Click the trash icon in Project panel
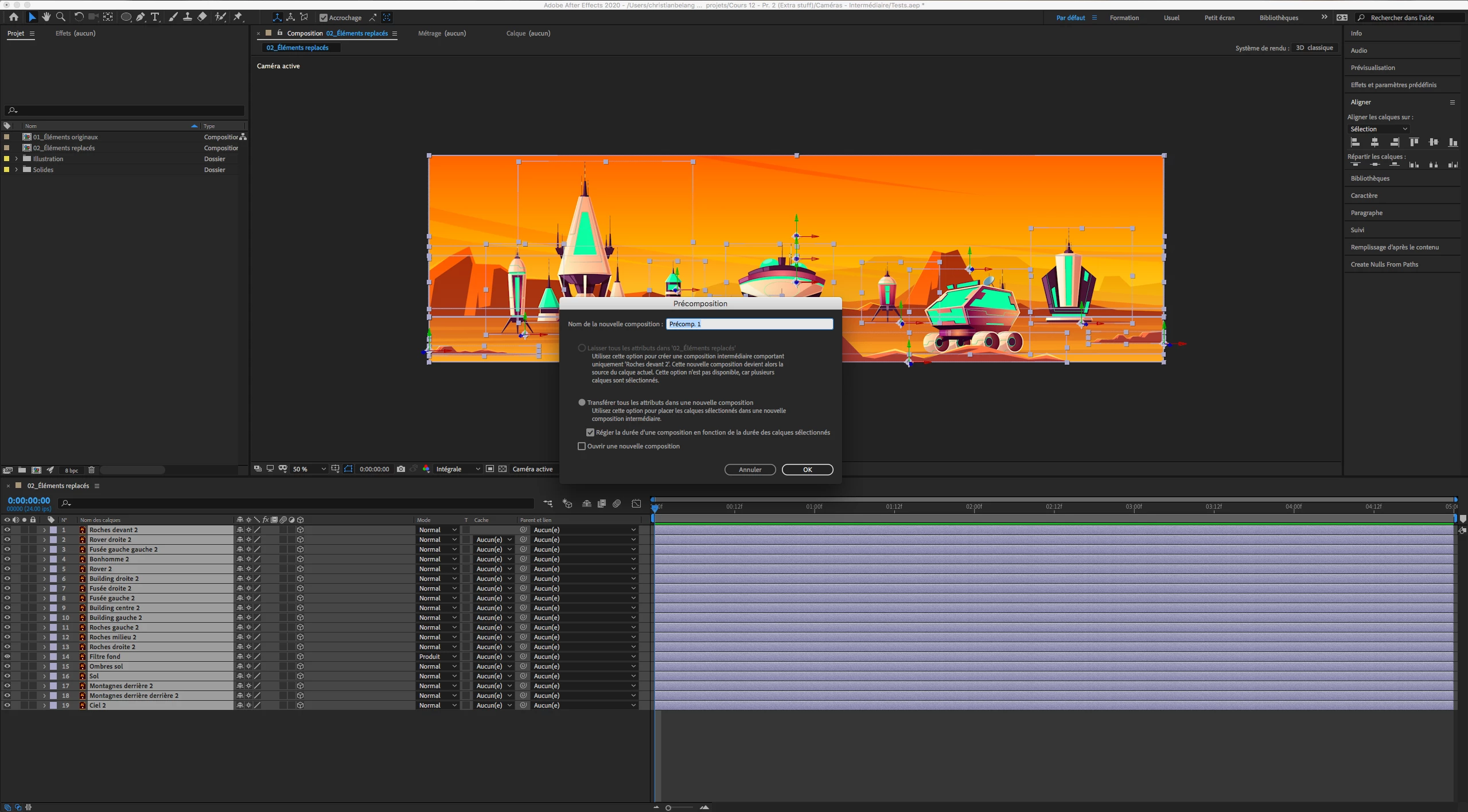1468x812 pixels. (91, 470)
